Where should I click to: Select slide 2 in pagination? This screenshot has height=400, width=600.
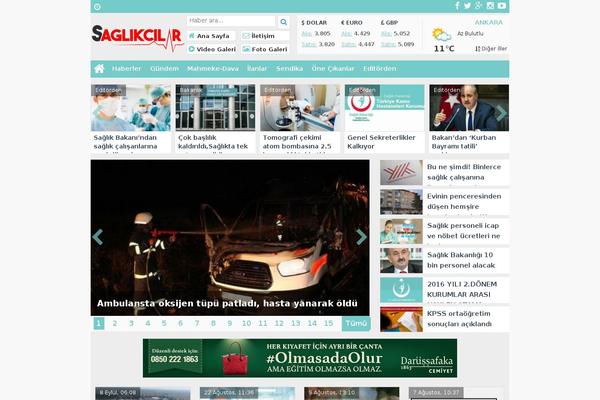tap(115, 323)
